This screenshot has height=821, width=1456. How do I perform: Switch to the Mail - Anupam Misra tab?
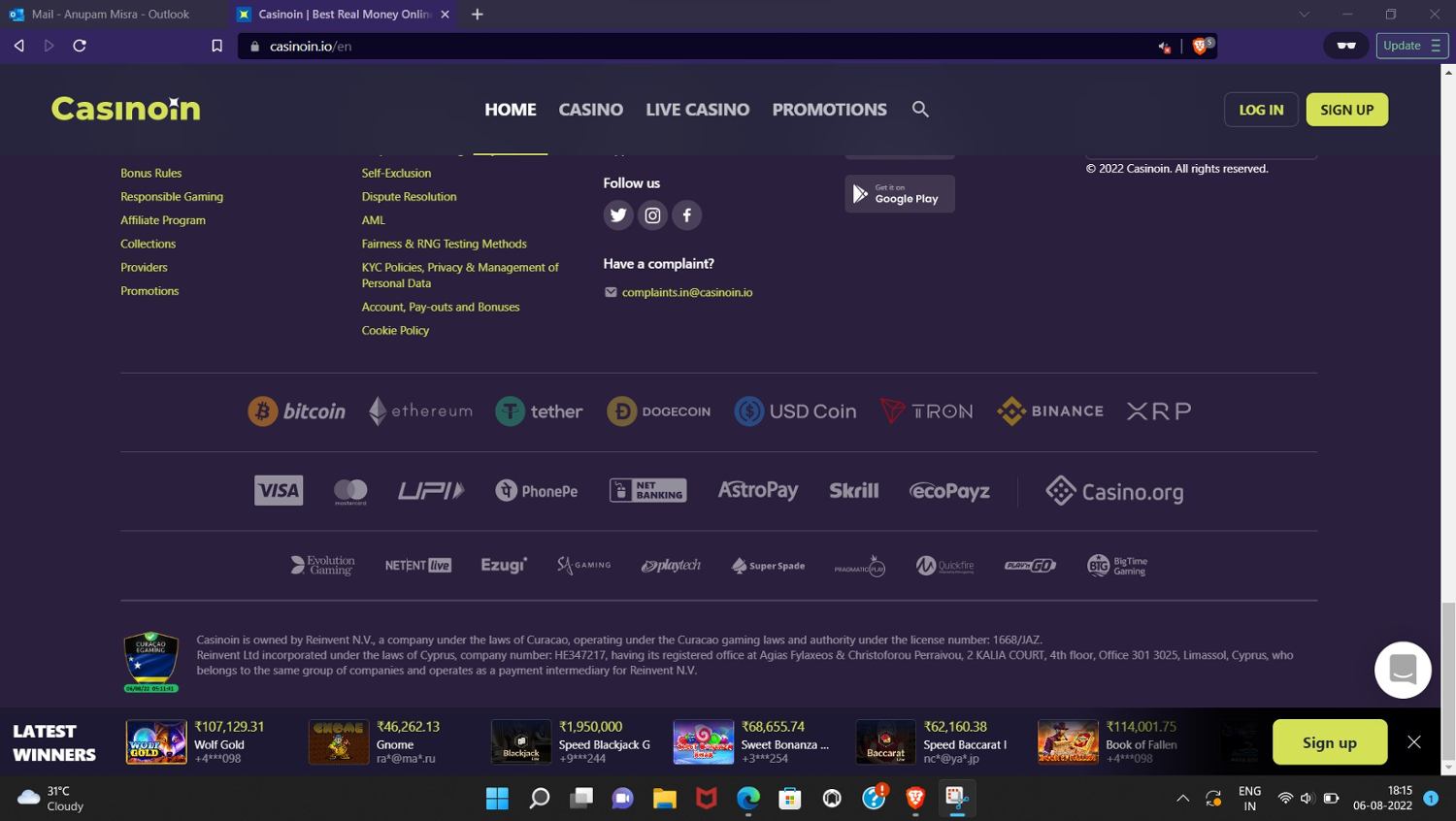tap(110, 15)
